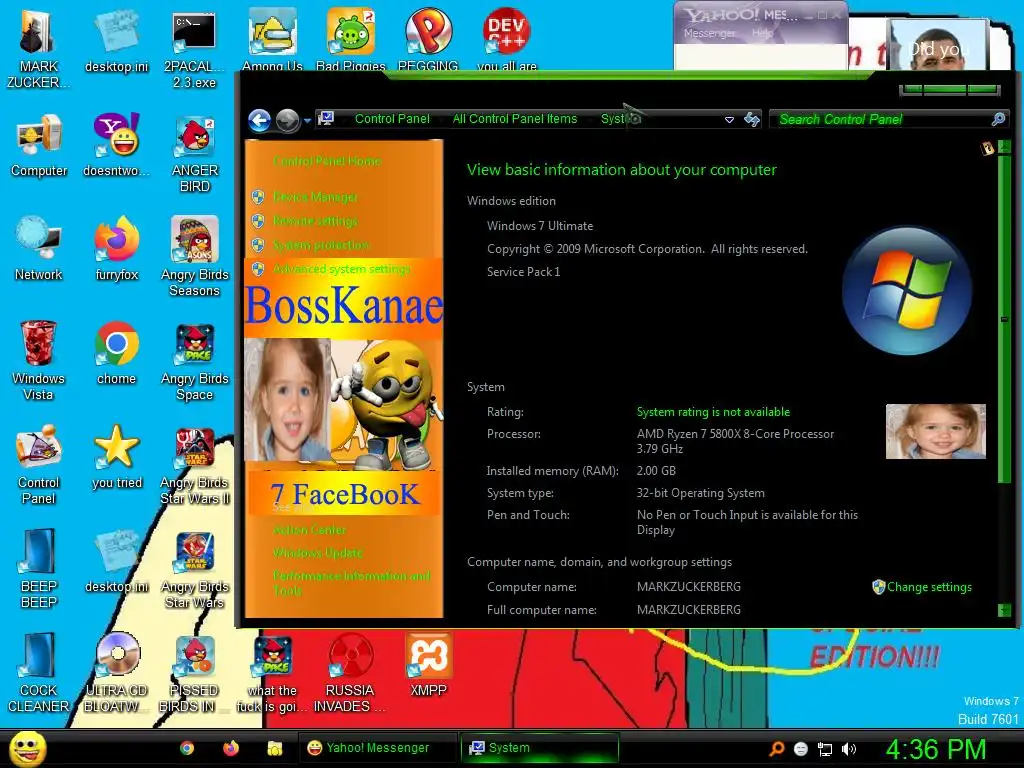The image size is (1024, 768).
Task: Switch to Yahoo! Messenger taskbar button
Action: click(377, 748)
